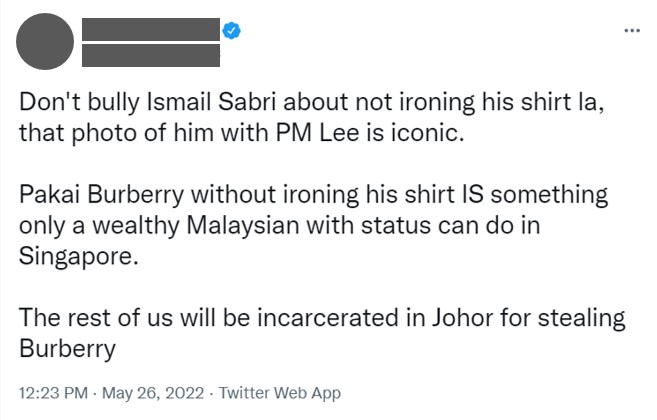Open the "Twitter Web App" source link

[x=279, y=393]
